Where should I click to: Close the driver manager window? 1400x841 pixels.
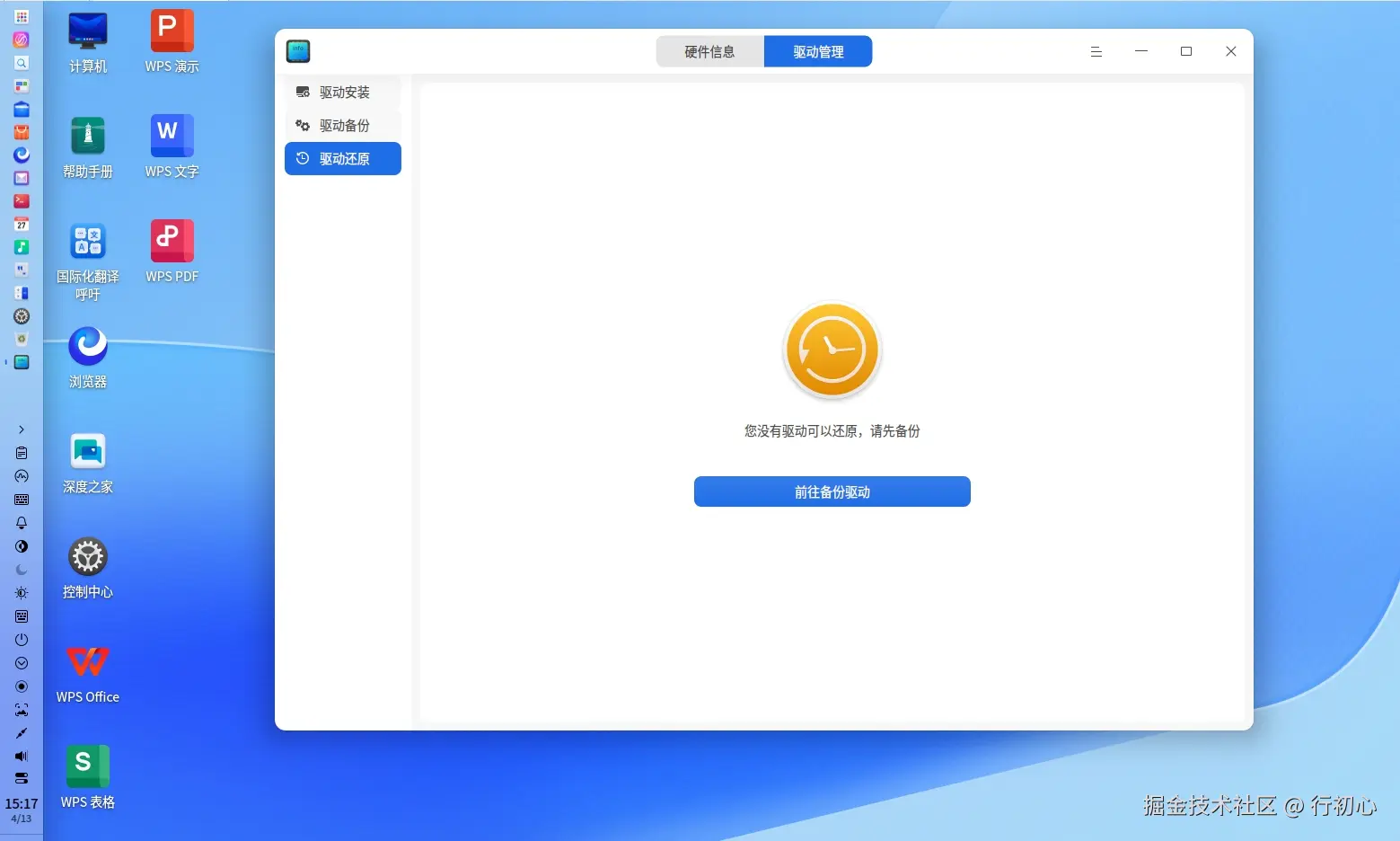[x=1231, y=51]
